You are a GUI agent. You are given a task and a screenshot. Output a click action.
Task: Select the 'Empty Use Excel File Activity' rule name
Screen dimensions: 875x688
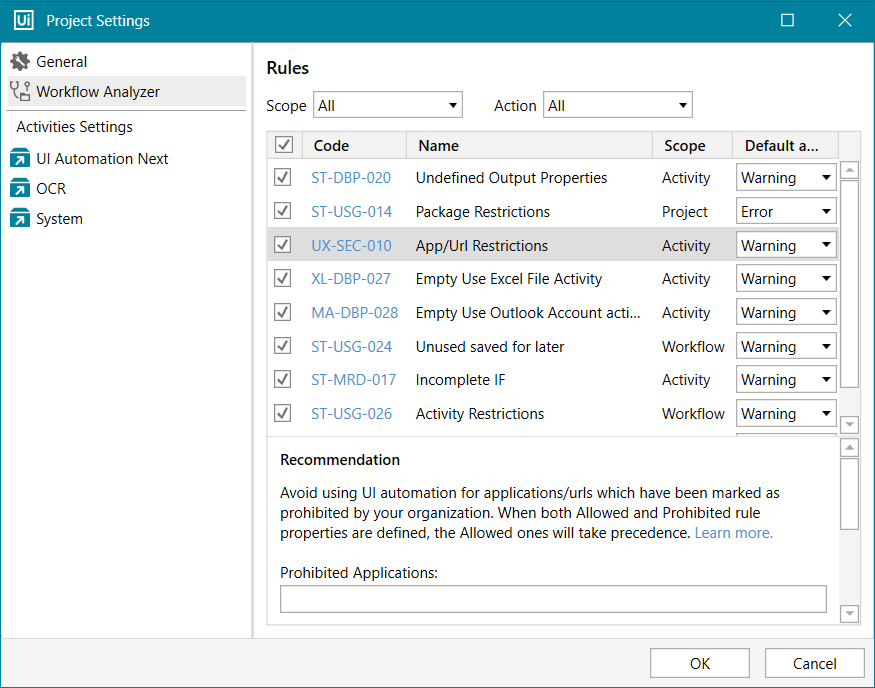point(509,278)
